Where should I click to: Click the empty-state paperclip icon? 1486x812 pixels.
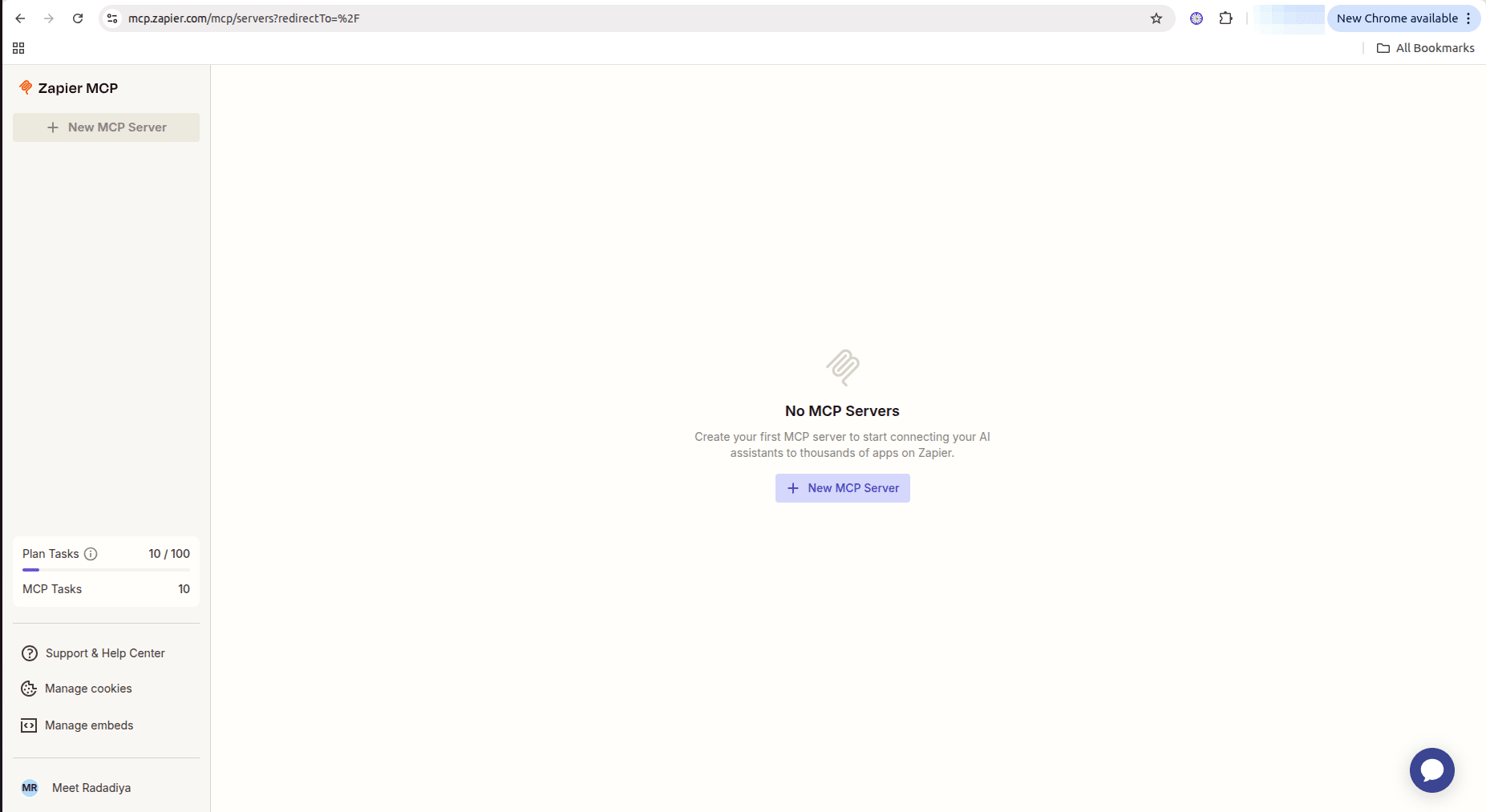(x=843, y=368)
